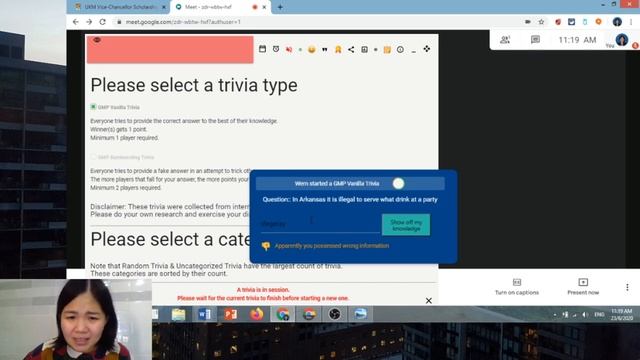The image size is (640, 360).
Task: Bookmark this page with star icon
Action: [541, 22]
